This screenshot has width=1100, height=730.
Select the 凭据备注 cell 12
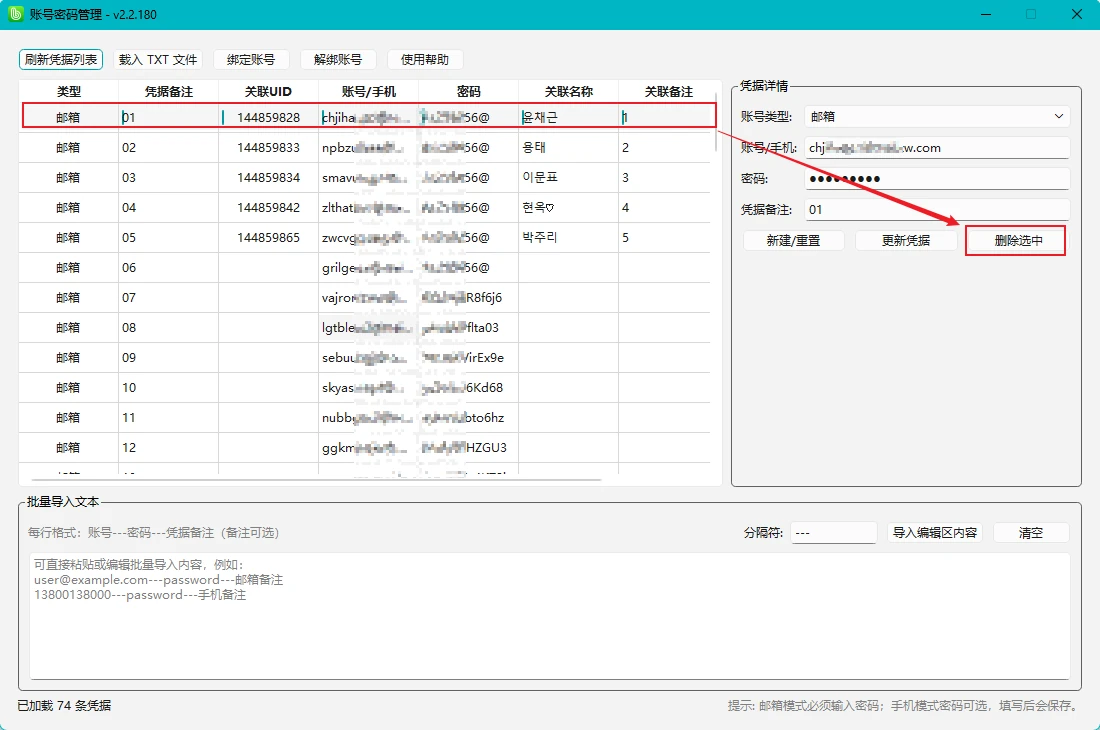(168, 447)
